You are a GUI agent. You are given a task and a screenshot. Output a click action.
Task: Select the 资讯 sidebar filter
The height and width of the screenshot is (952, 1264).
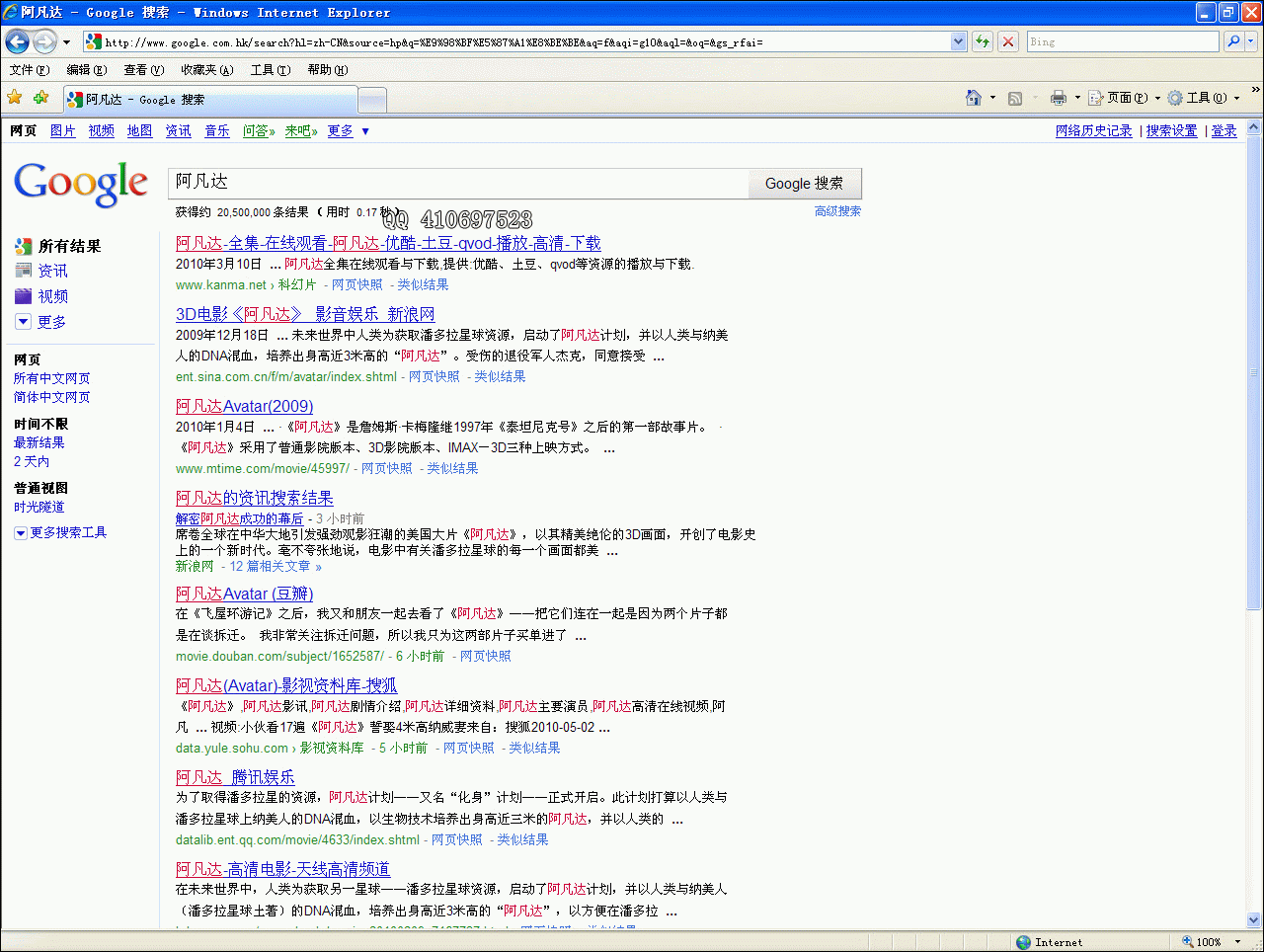(x=53, y=271)
